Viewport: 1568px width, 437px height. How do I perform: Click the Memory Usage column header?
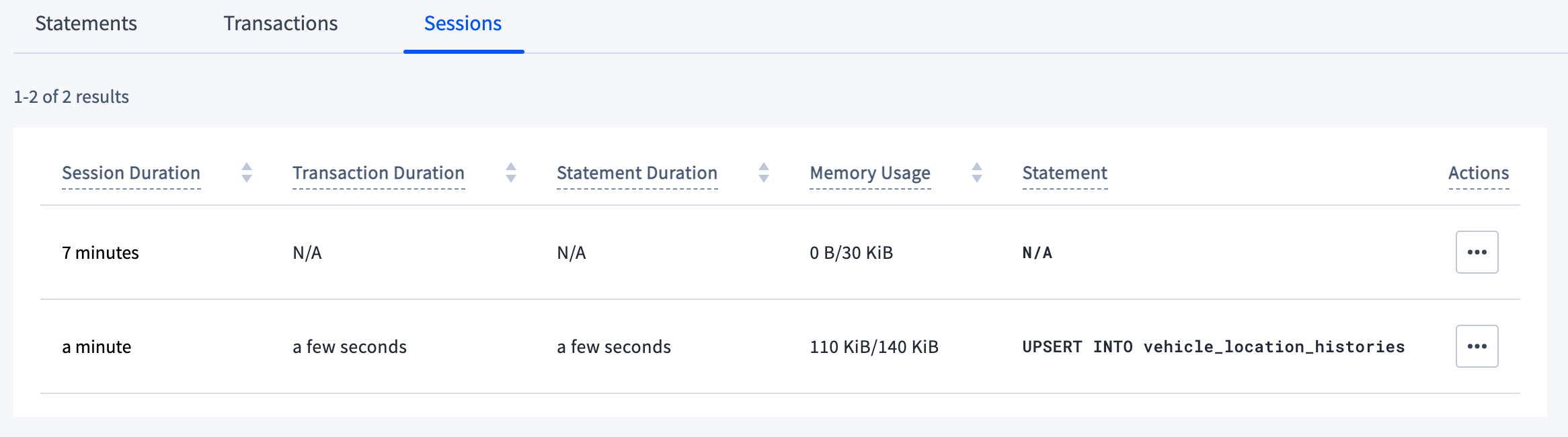pos(870,173)
